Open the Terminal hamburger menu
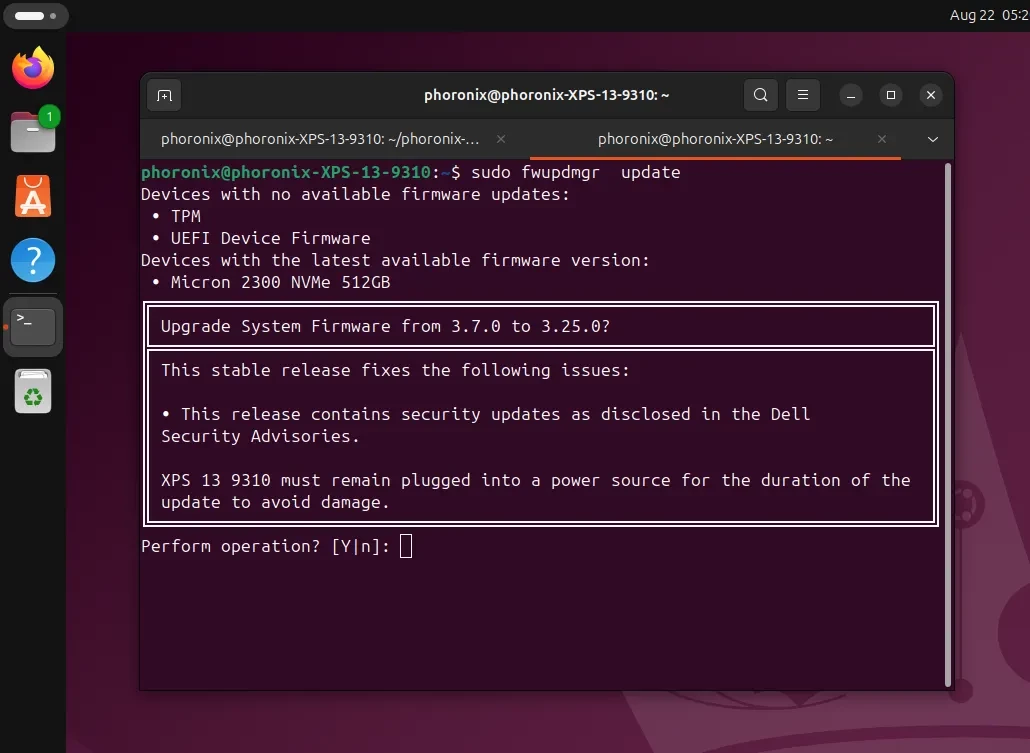 click(802, 95)
